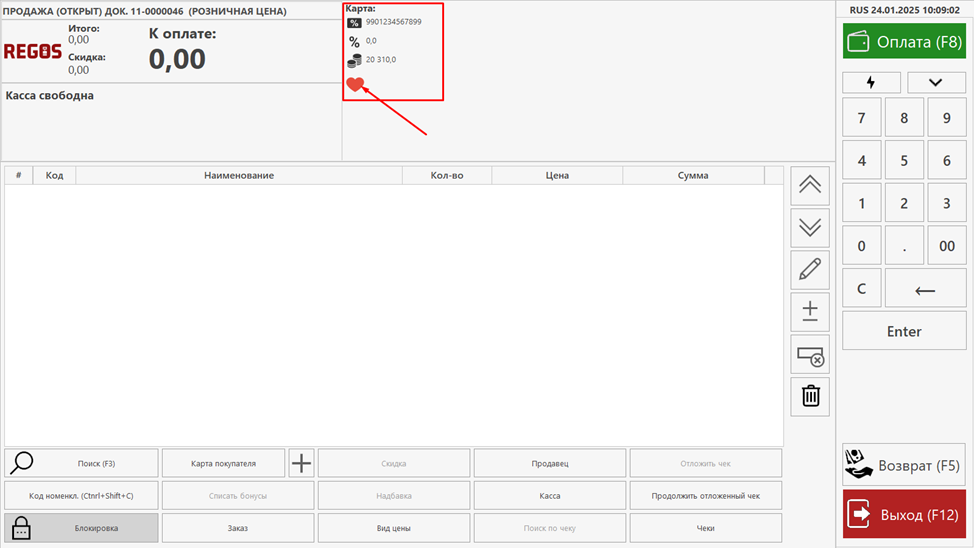Toggle the Блокировка lock button
The width and height of the screenshot is (974, 548).
[x=81, y=528]
